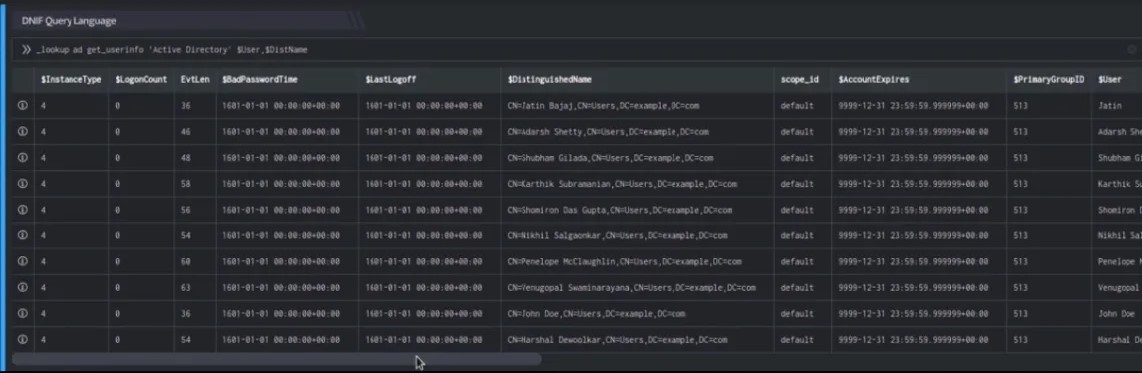Viewport: 1142px width, 373px height.
Task: Open info icon for Jatin Bajaj row
Action: (x=23, y=106)
